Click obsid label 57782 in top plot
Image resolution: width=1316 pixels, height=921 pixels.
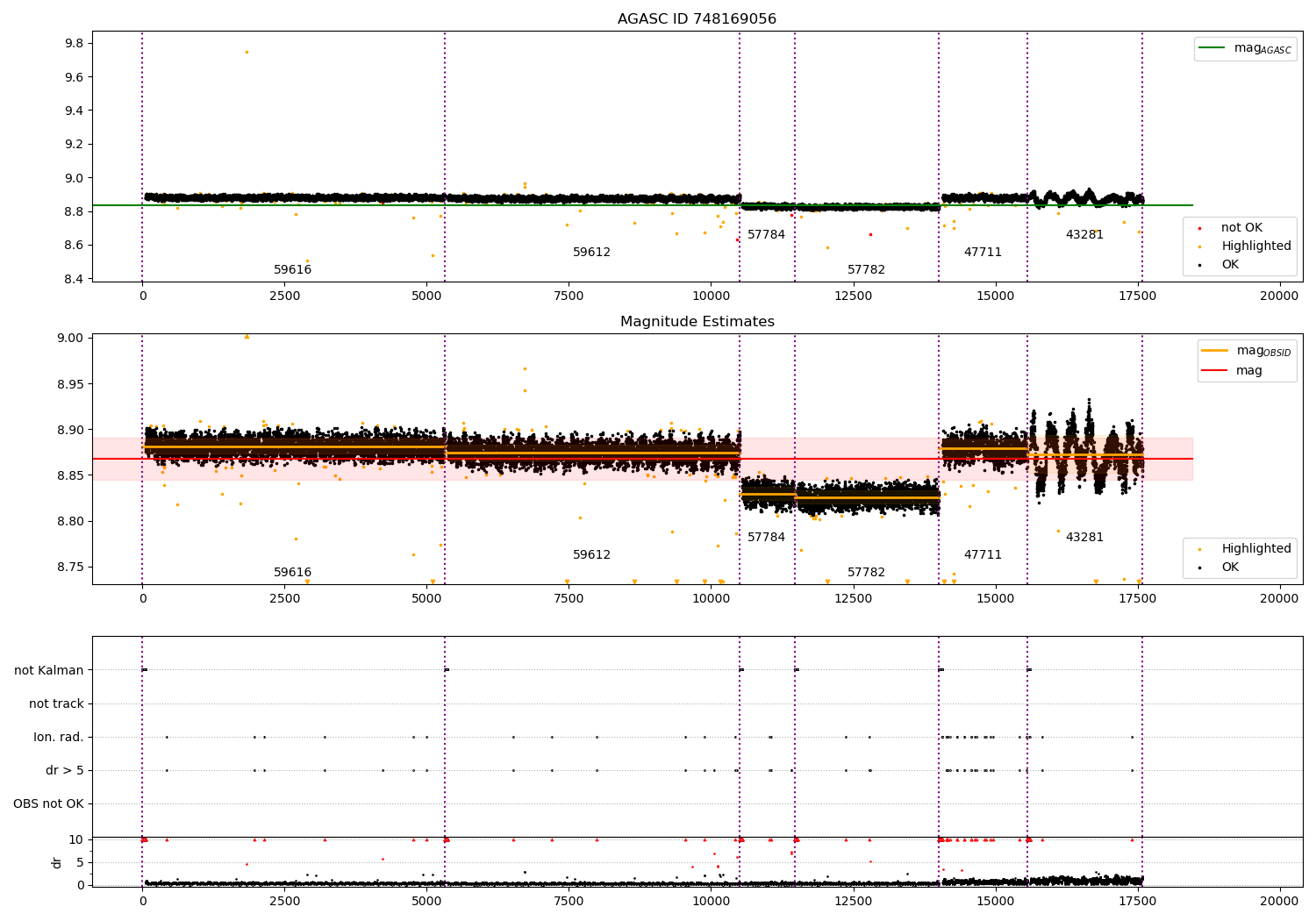click(866, 270)
